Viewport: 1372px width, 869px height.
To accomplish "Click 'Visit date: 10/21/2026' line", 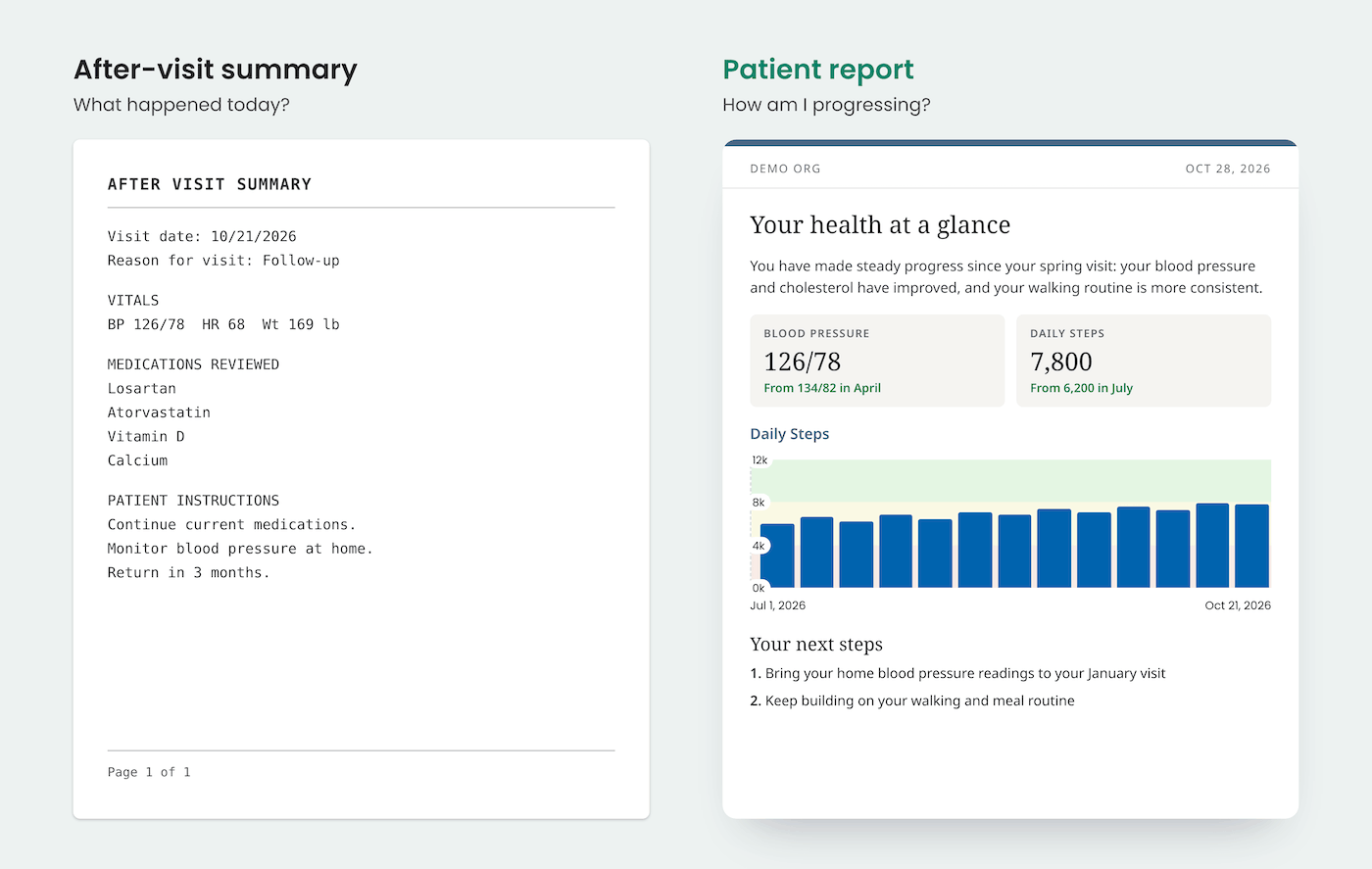I will click(x=202, y=236).
